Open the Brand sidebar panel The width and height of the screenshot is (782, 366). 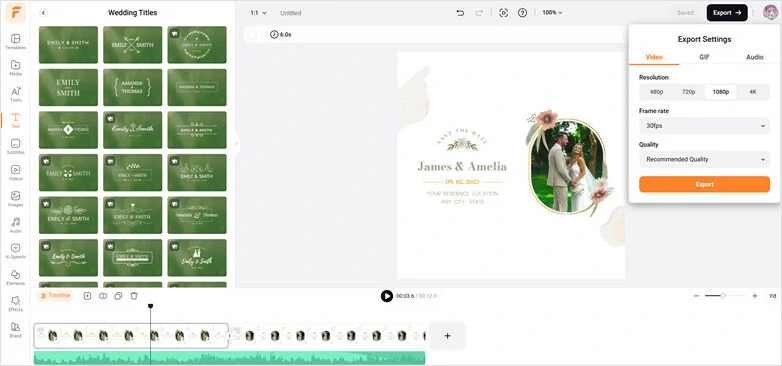[15, 330]
